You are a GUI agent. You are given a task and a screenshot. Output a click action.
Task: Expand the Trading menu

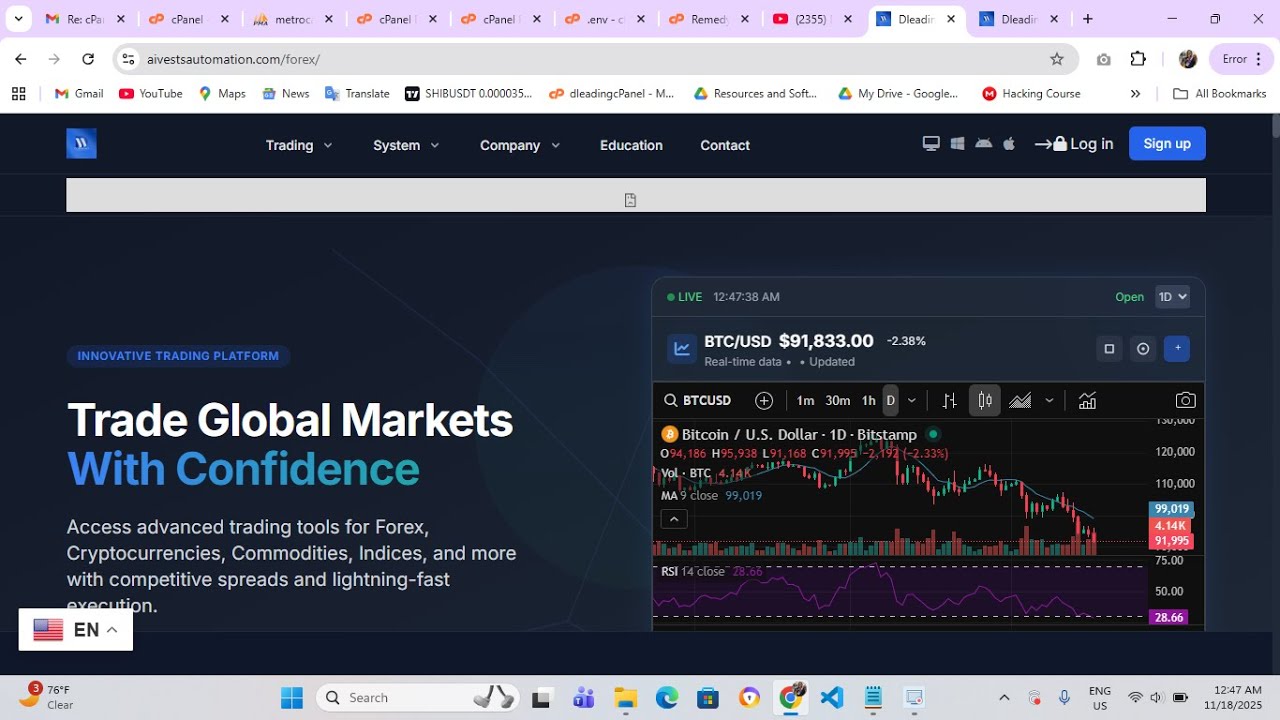(x=299, y=145)
